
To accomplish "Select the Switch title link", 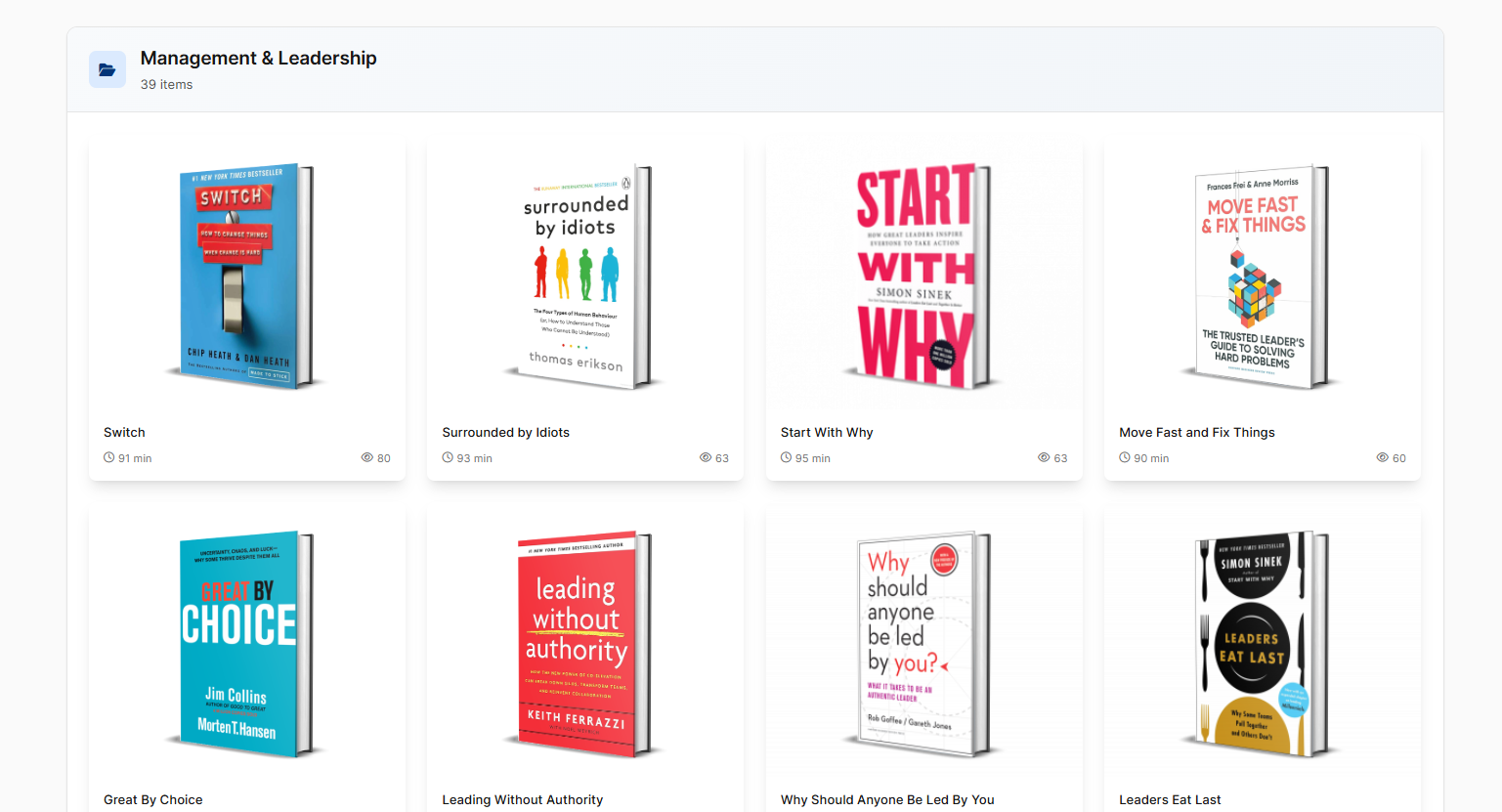I will click(124, 432).
